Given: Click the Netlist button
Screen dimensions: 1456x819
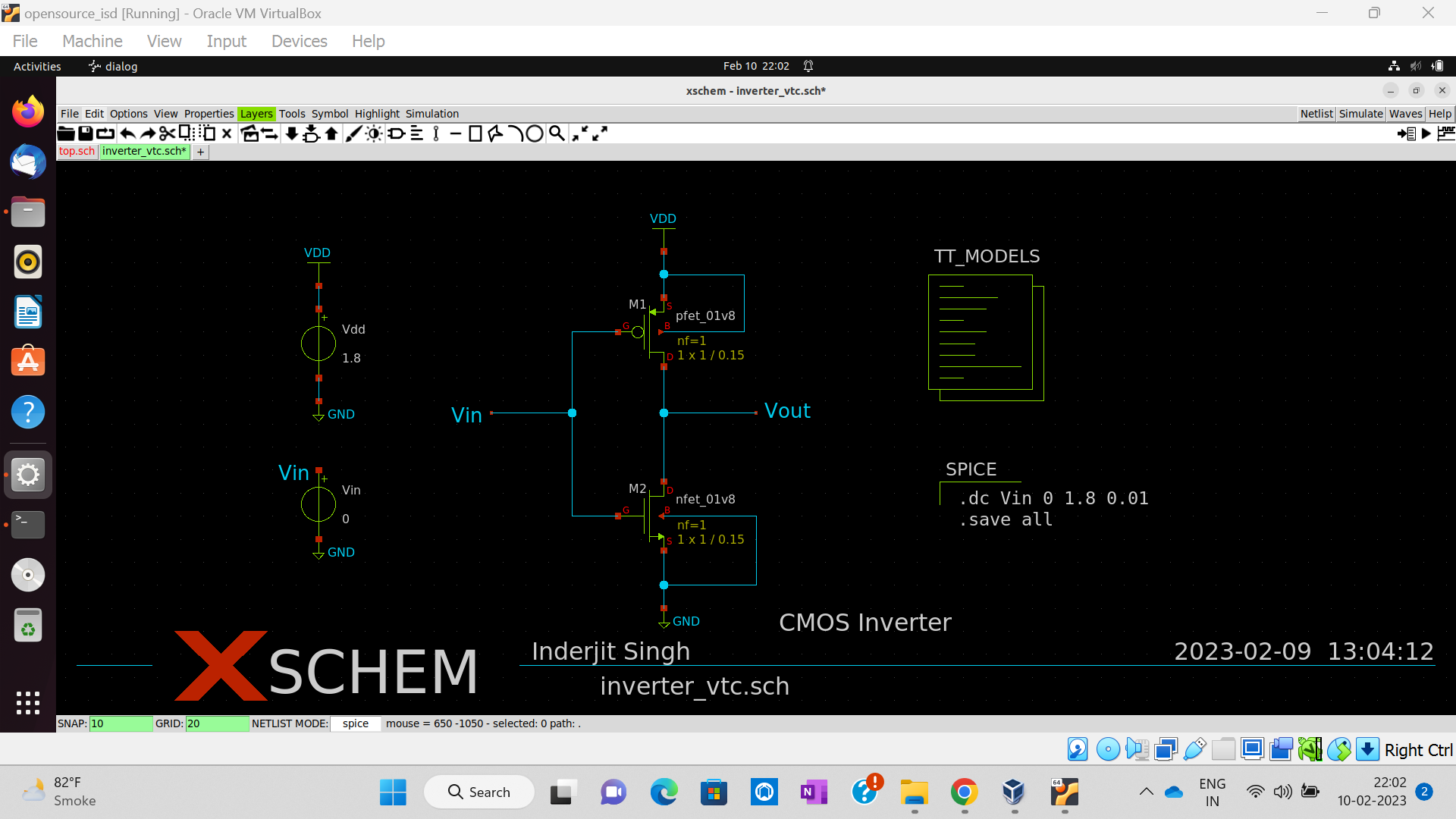Looking at the screenshot, I should click(x=1316, y=114).
